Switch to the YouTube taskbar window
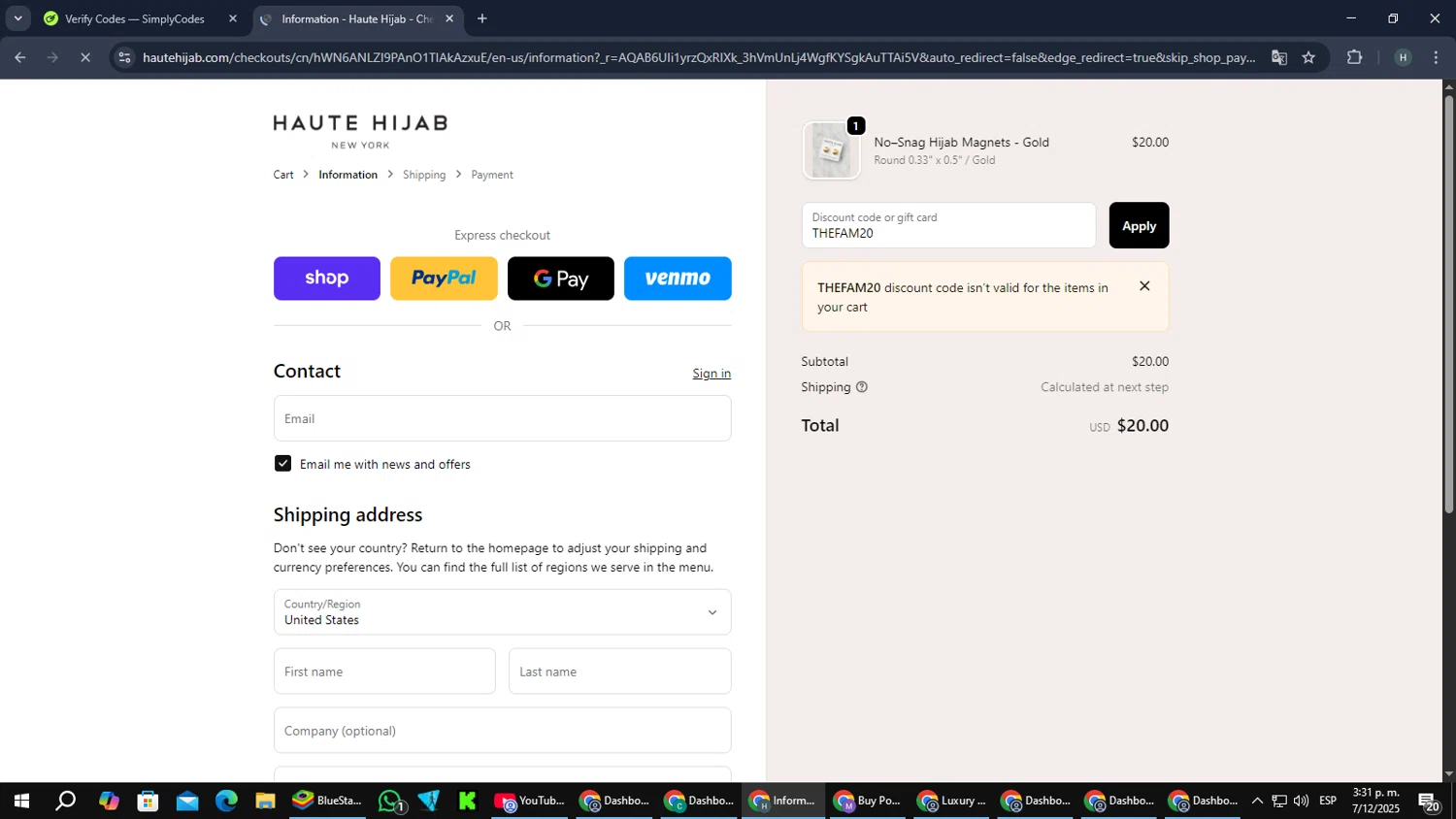The image size is (1456, 819). (x=529, y=801)
